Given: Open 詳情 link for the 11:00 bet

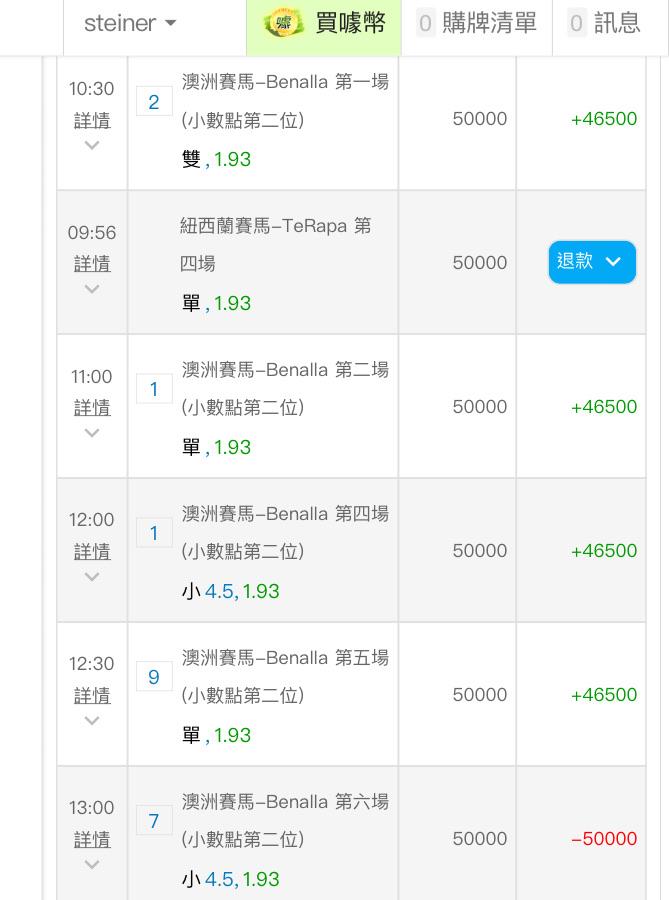Looking at the screenshot, I should [x=92, y=408].
